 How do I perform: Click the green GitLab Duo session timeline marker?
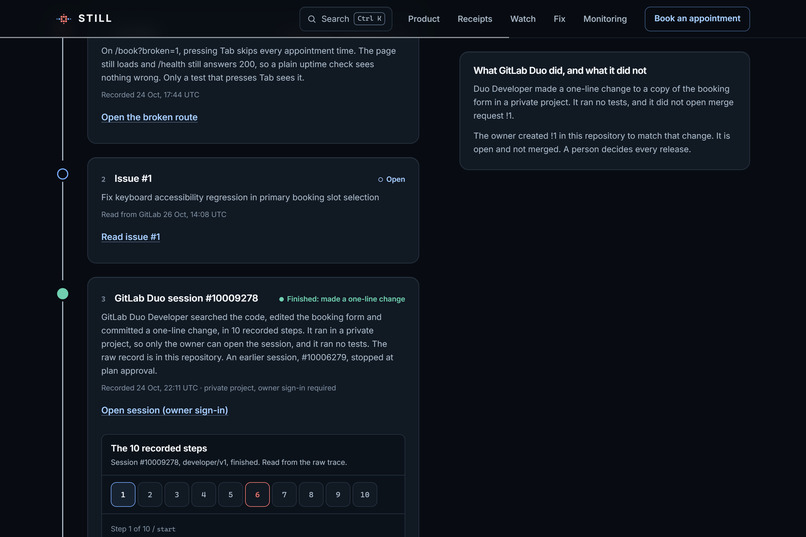pyautogui.click(x=63, y=294)
